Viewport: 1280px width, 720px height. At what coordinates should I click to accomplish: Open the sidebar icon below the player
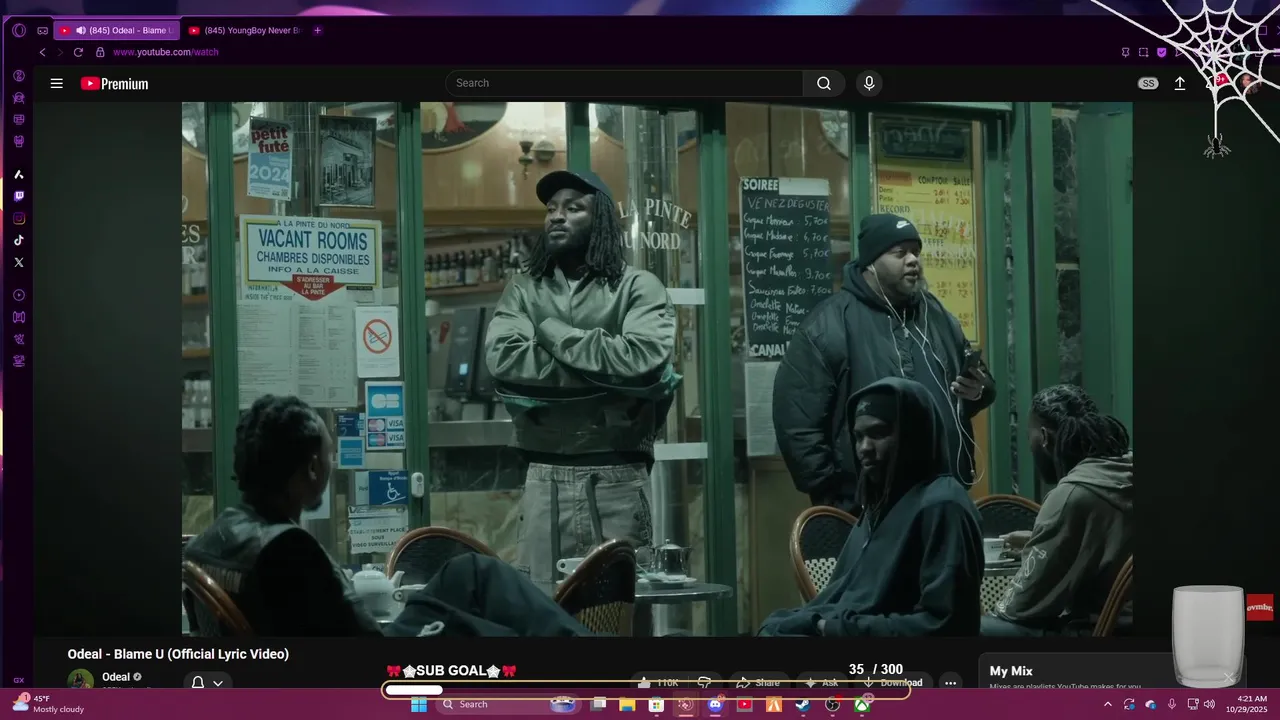pyautogui.click(x=18, y=317)
